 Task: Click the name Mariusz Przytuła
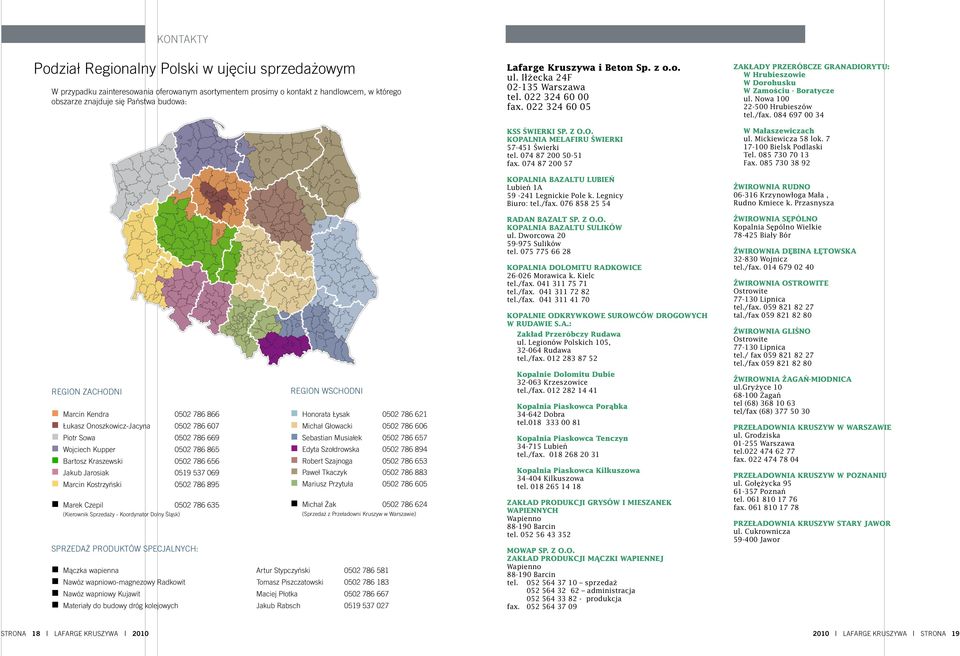tap(328, 484)
